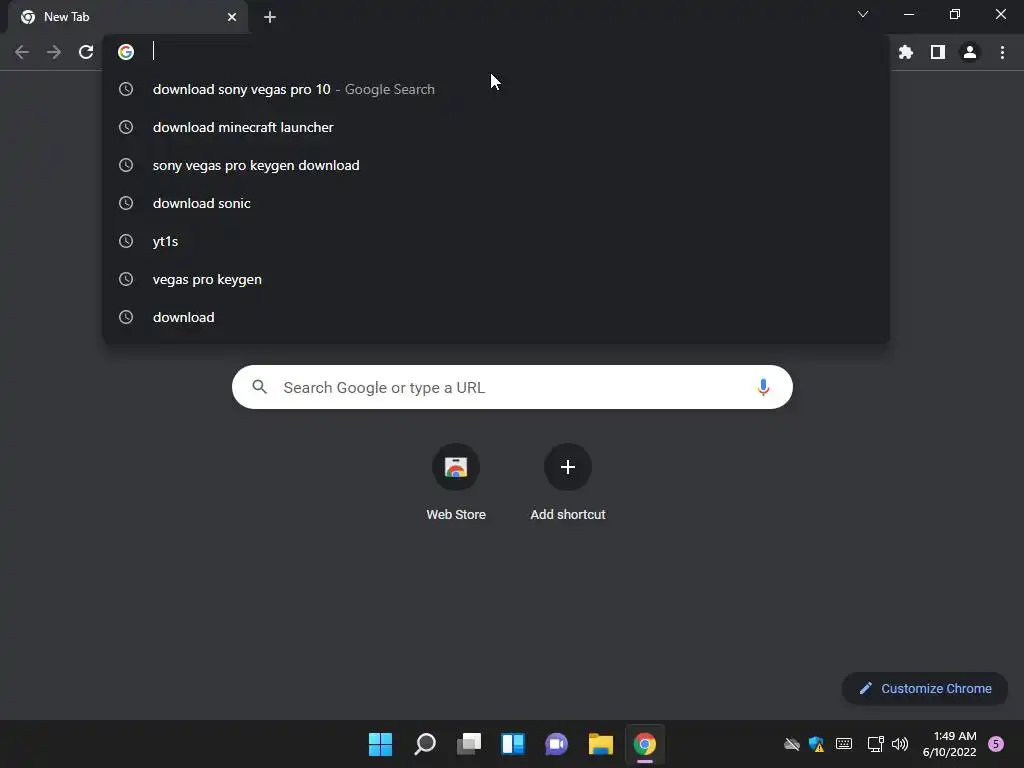Open the Web Store shortcut

pyautogui.click(x=456, y=483)
